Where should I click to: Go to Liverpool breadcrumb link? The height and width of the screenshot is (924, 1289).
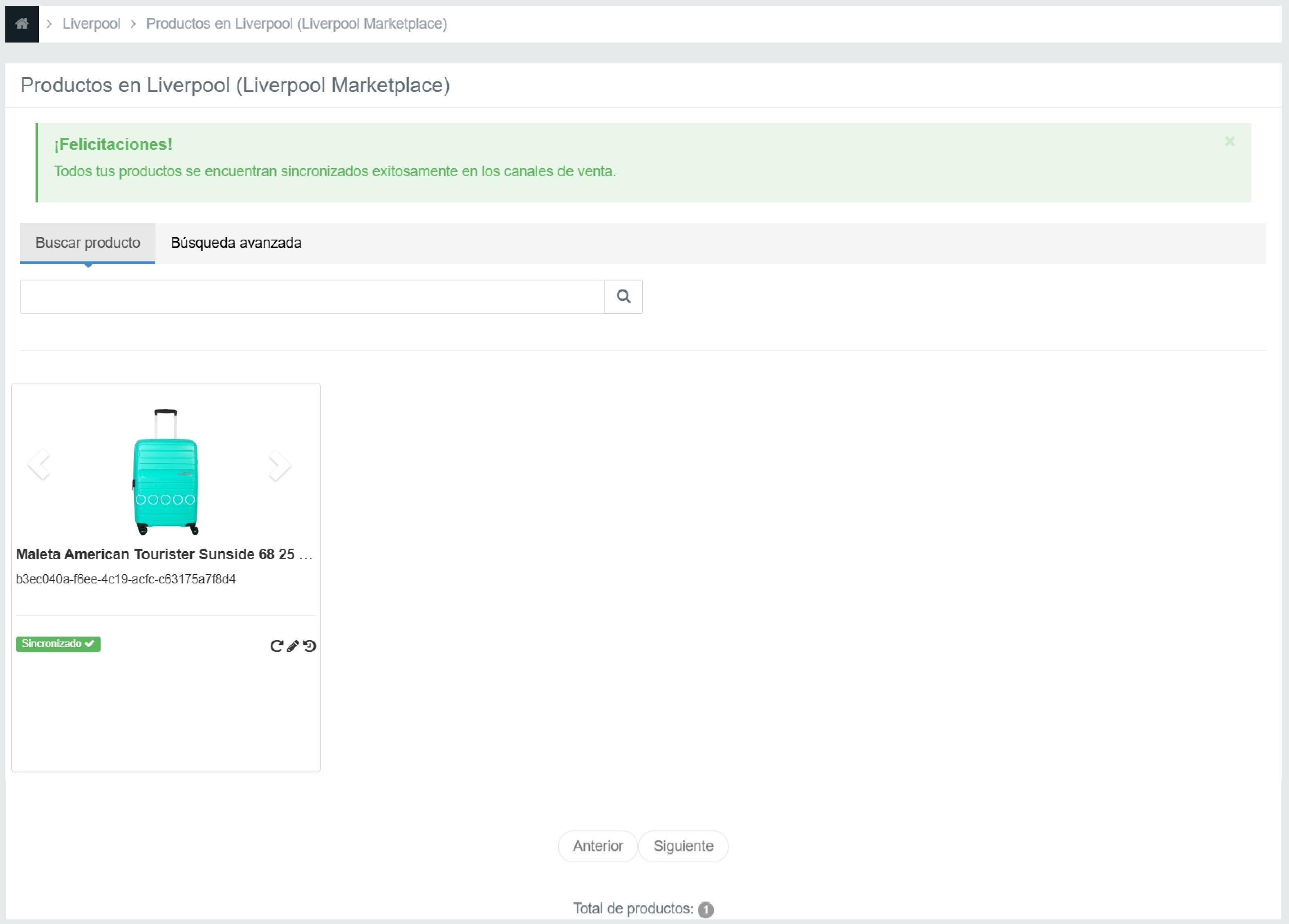click(x=91, y=24)
